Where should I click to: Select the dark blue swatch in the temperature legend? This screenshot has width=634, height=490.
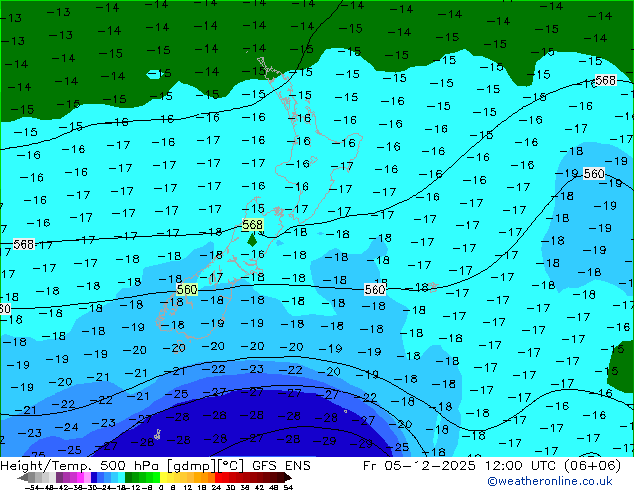[x=94, y=477]
